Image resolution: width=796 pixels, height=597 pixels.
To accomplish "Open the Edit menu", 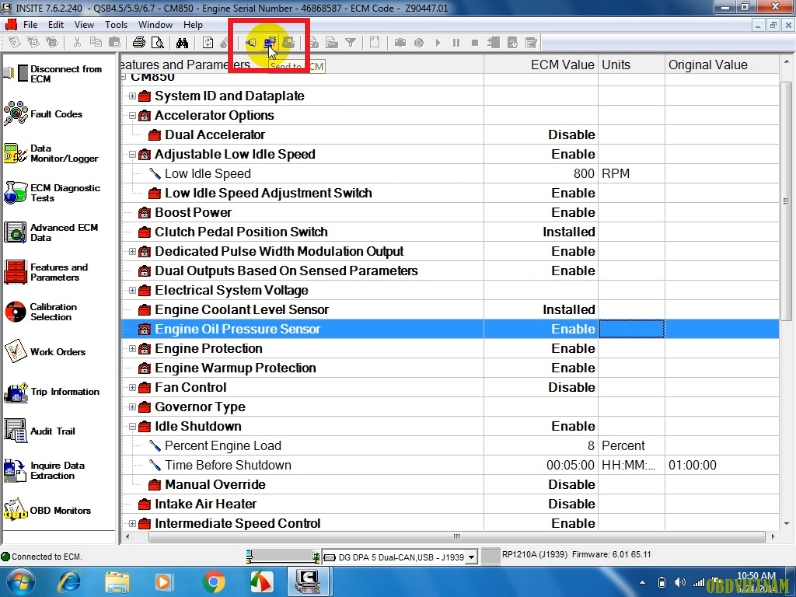I will 56,24.
